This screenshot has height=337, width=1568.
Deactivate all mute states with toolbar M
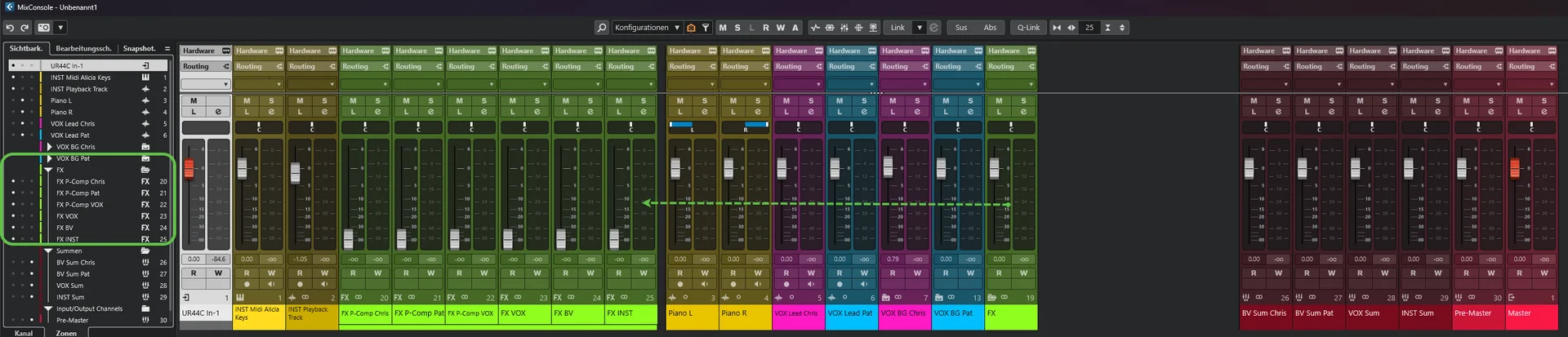point(723,28)
